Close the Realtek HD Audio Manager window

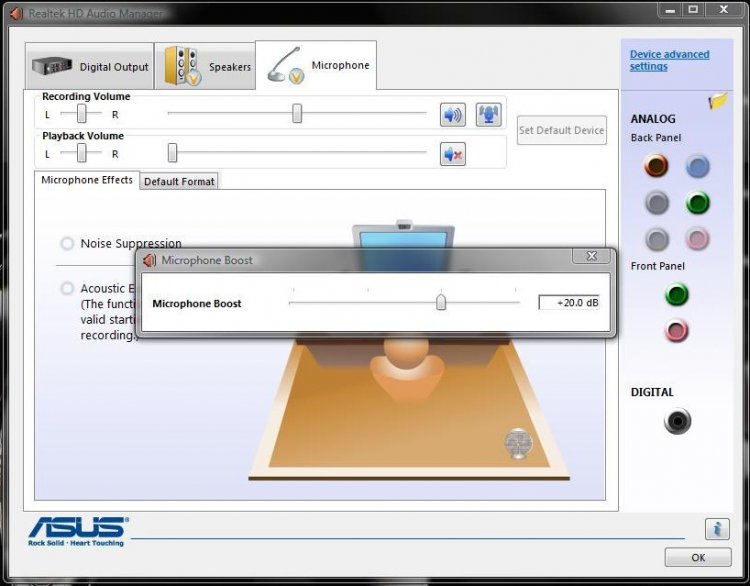pyautogui.click(x=724, y=10)
